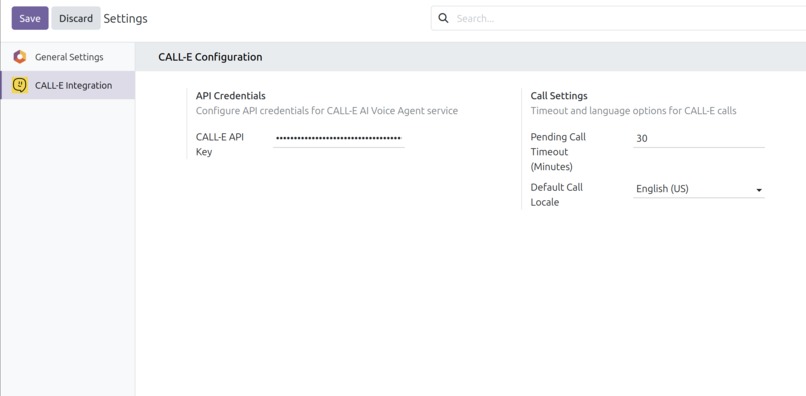Click the CALL-E API Key field
This screenshot has height=396, width=806.
coord(339,138)
